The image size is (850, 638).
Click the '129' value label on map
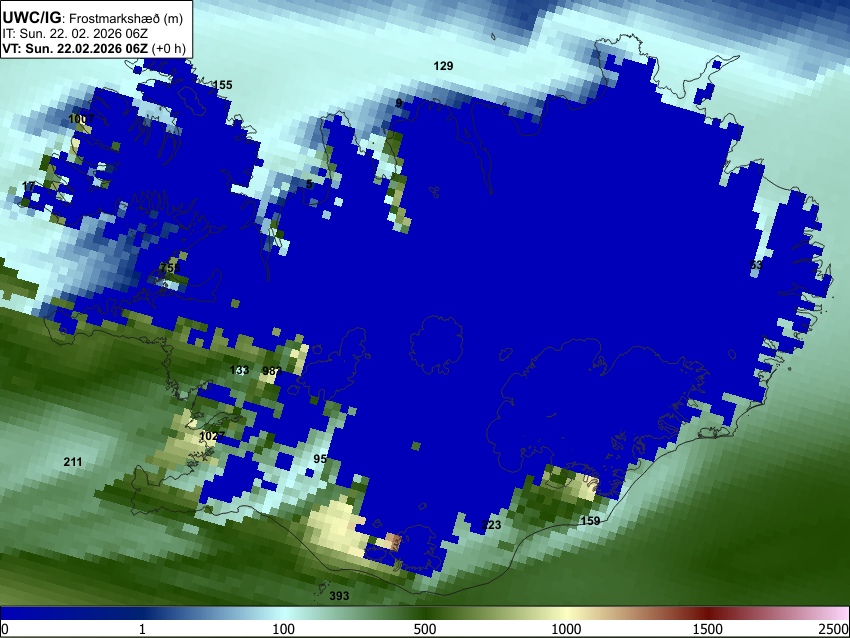[x=443, y=66]
